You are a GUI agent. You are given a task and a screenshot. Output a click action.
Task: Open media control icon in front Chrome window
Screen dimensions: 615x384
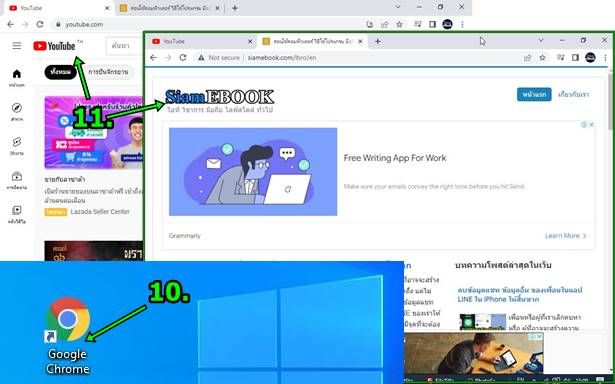coord(560,58)
